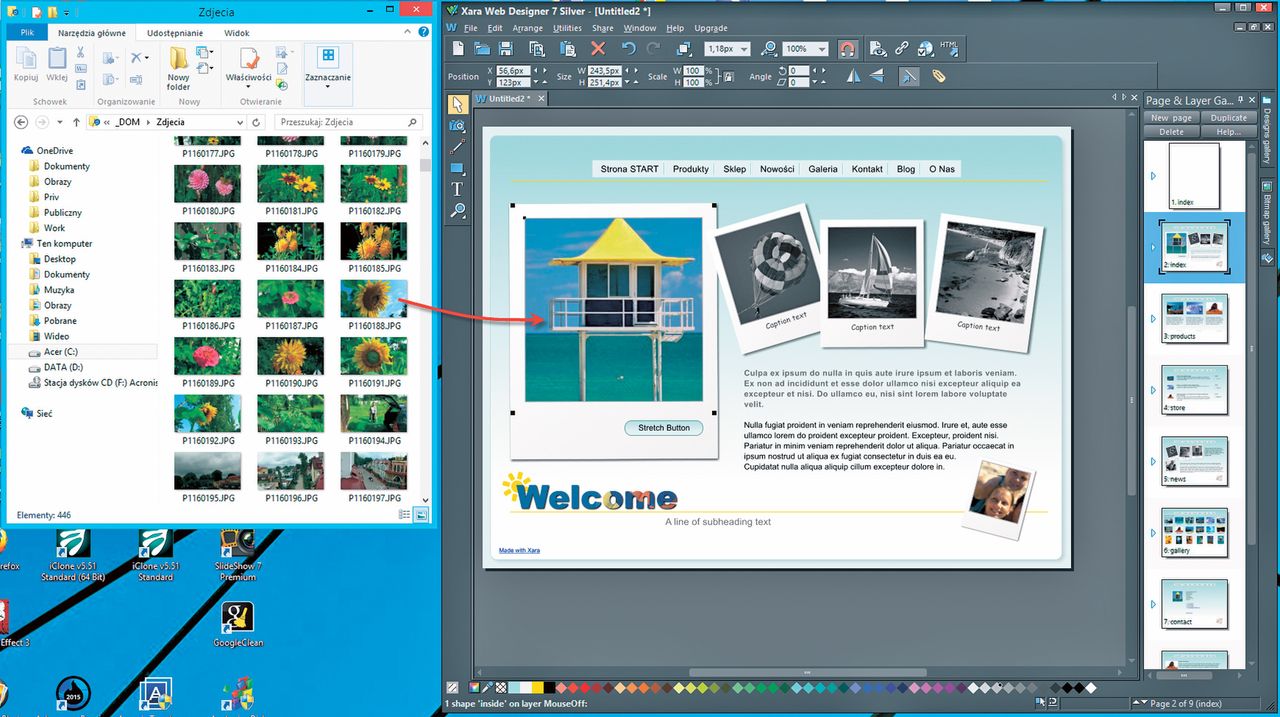Viewport: 1280px width, 717px height.
Task: Toggle the lock aspect ratio padlock
Action: (x=729, y=76)
